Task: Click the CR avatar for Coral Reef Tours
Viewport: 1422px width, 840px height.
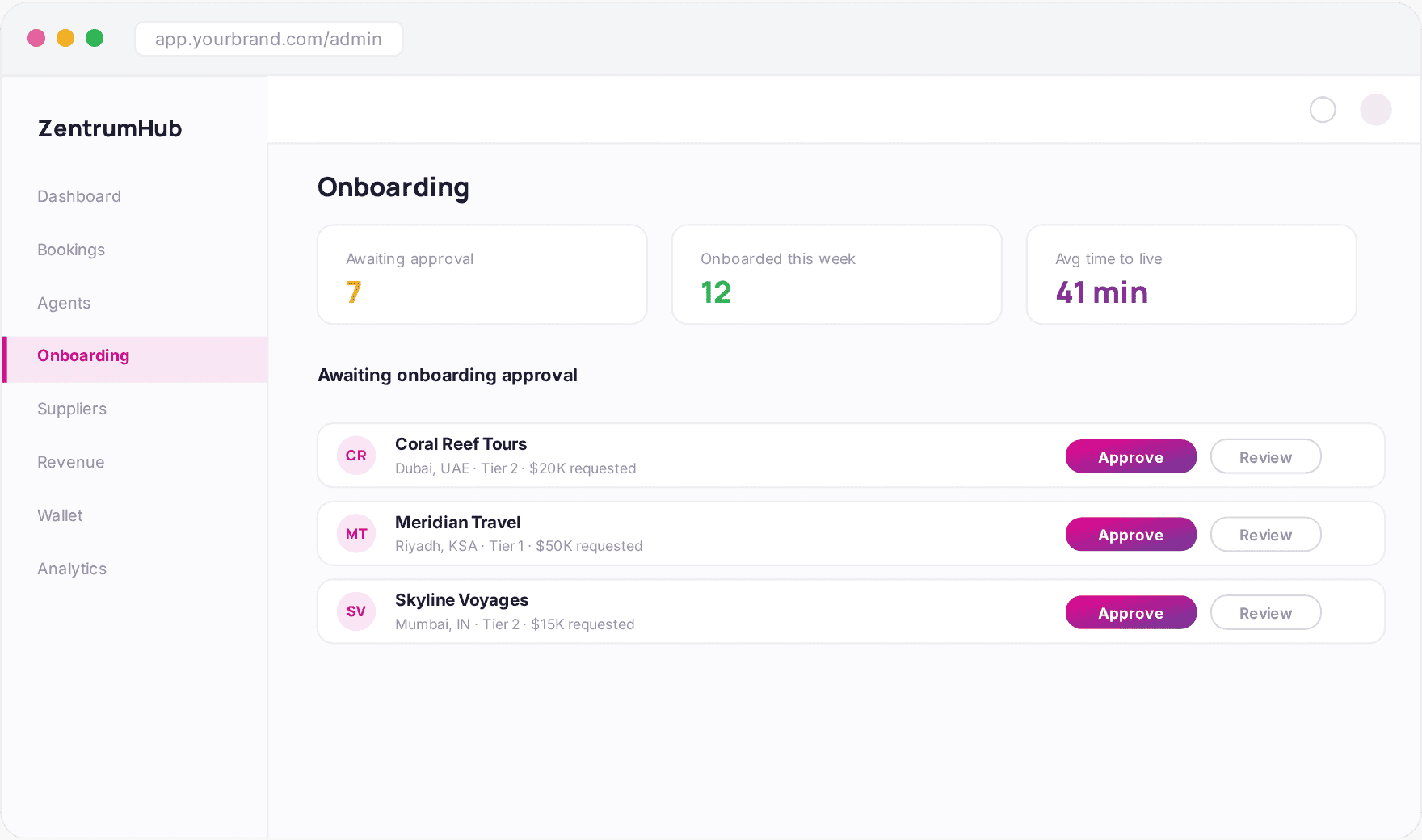Action: (356, 456)
